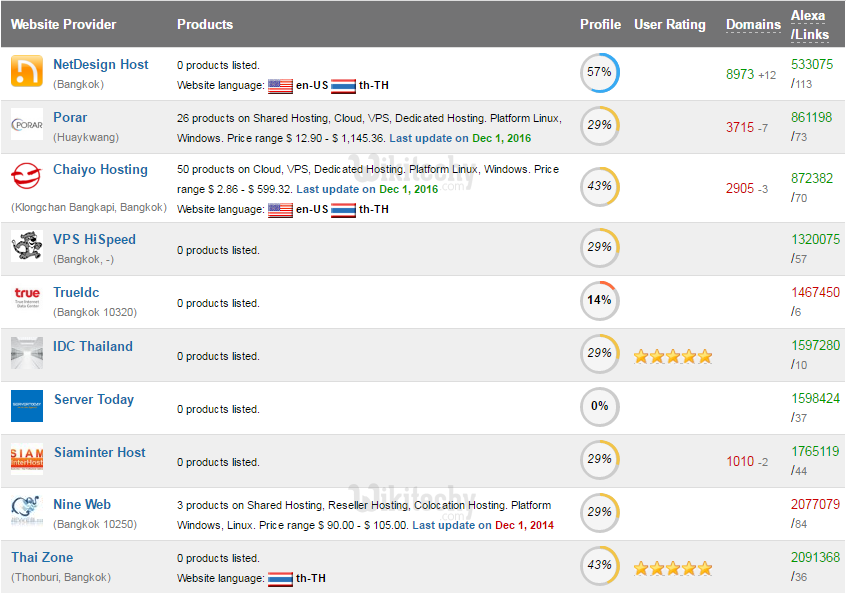Click the Siaminter Host logo

[x=27, y=459]
